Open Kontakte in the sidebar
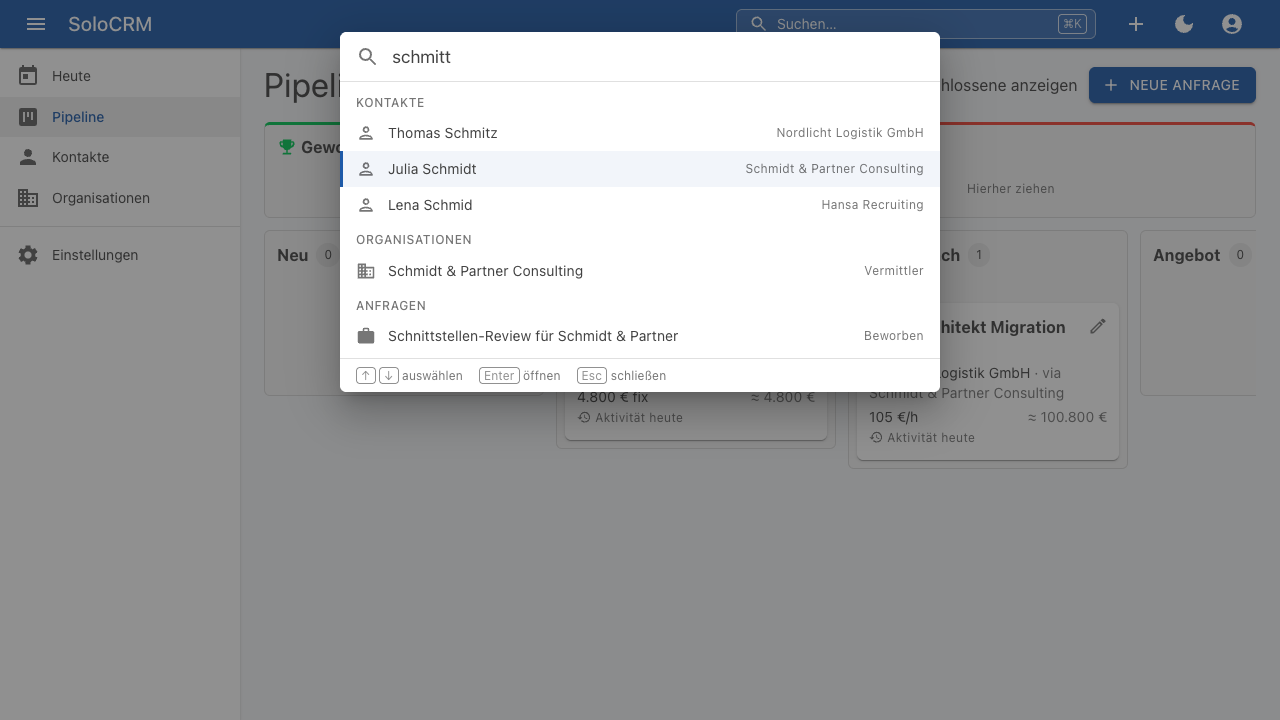 click(120, 157)
